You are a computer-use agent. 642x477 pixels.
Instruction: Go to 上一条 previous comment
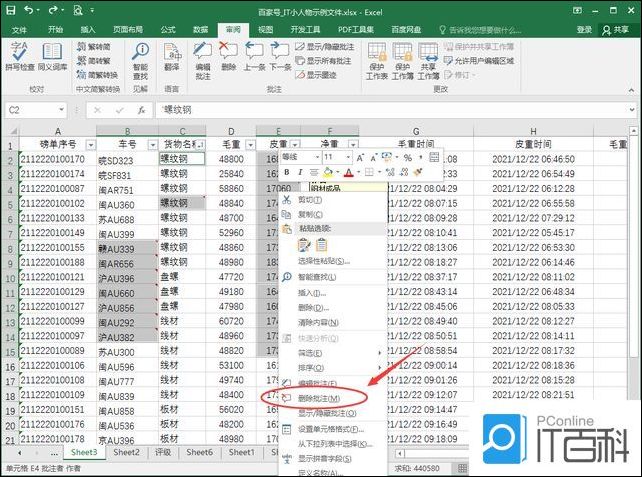pos(254,57)
